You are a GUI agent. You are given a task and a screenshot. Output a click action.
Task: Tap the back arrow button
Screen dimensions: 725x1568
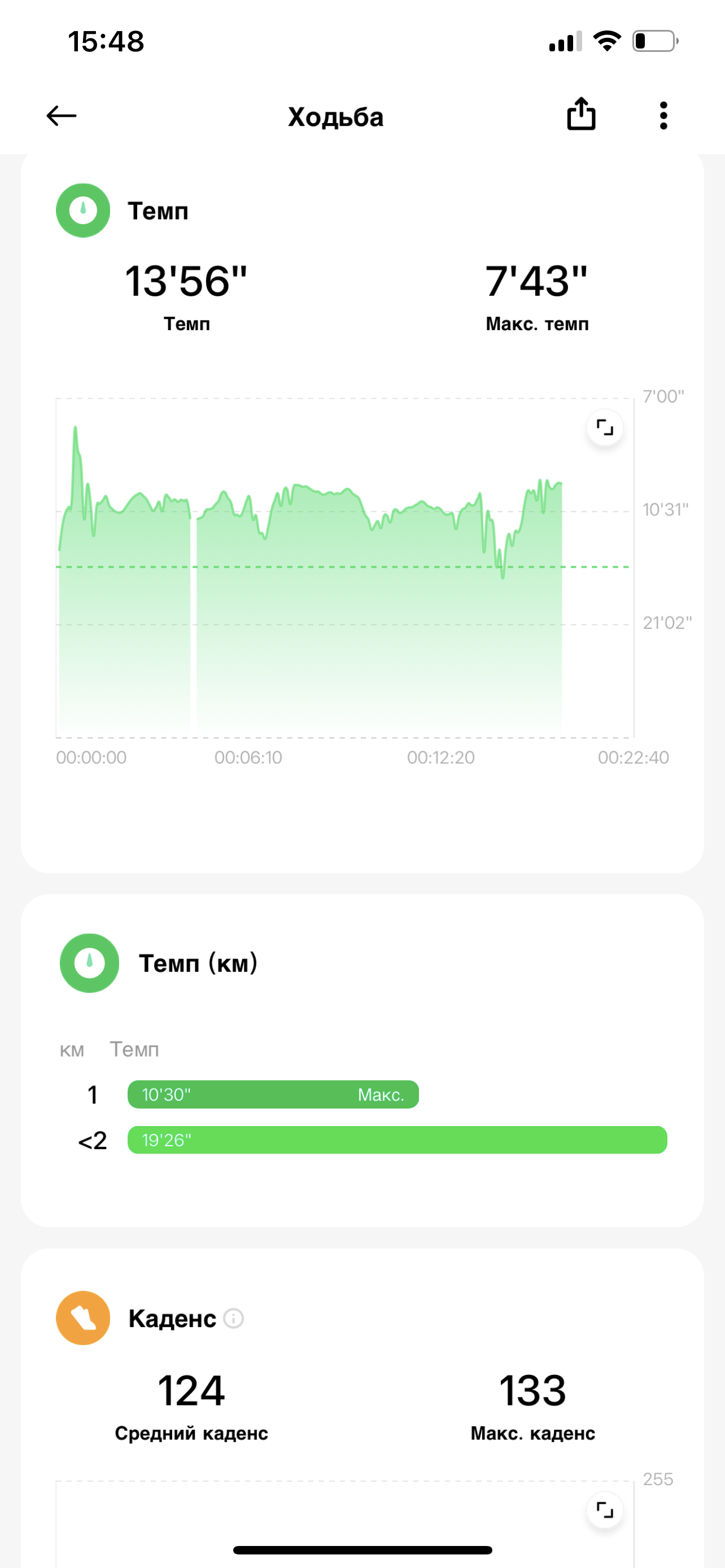click(62, 116)
